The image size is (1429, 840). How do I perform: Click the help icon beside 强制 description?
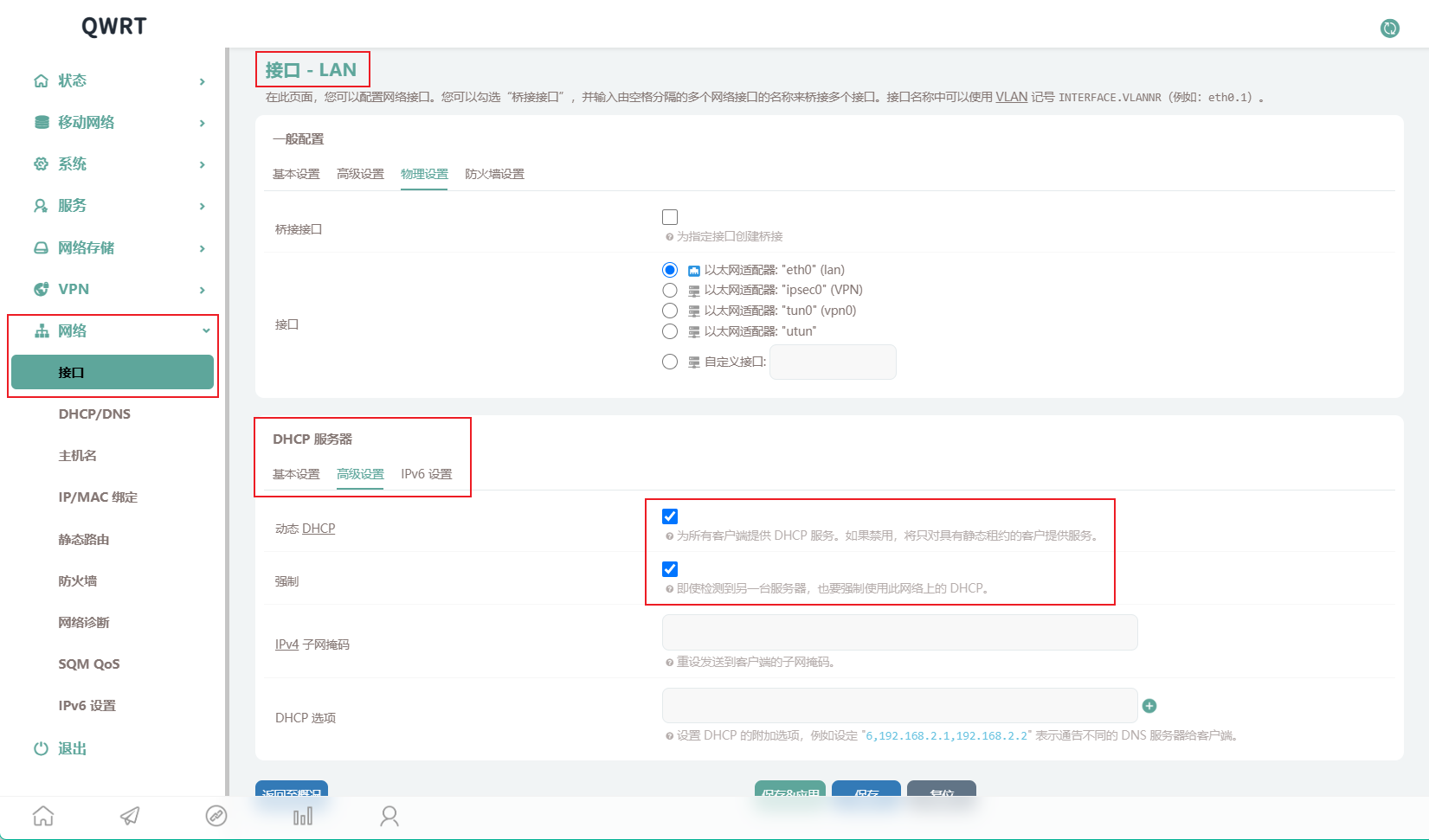pyautogui.click(x=669, y=589)
